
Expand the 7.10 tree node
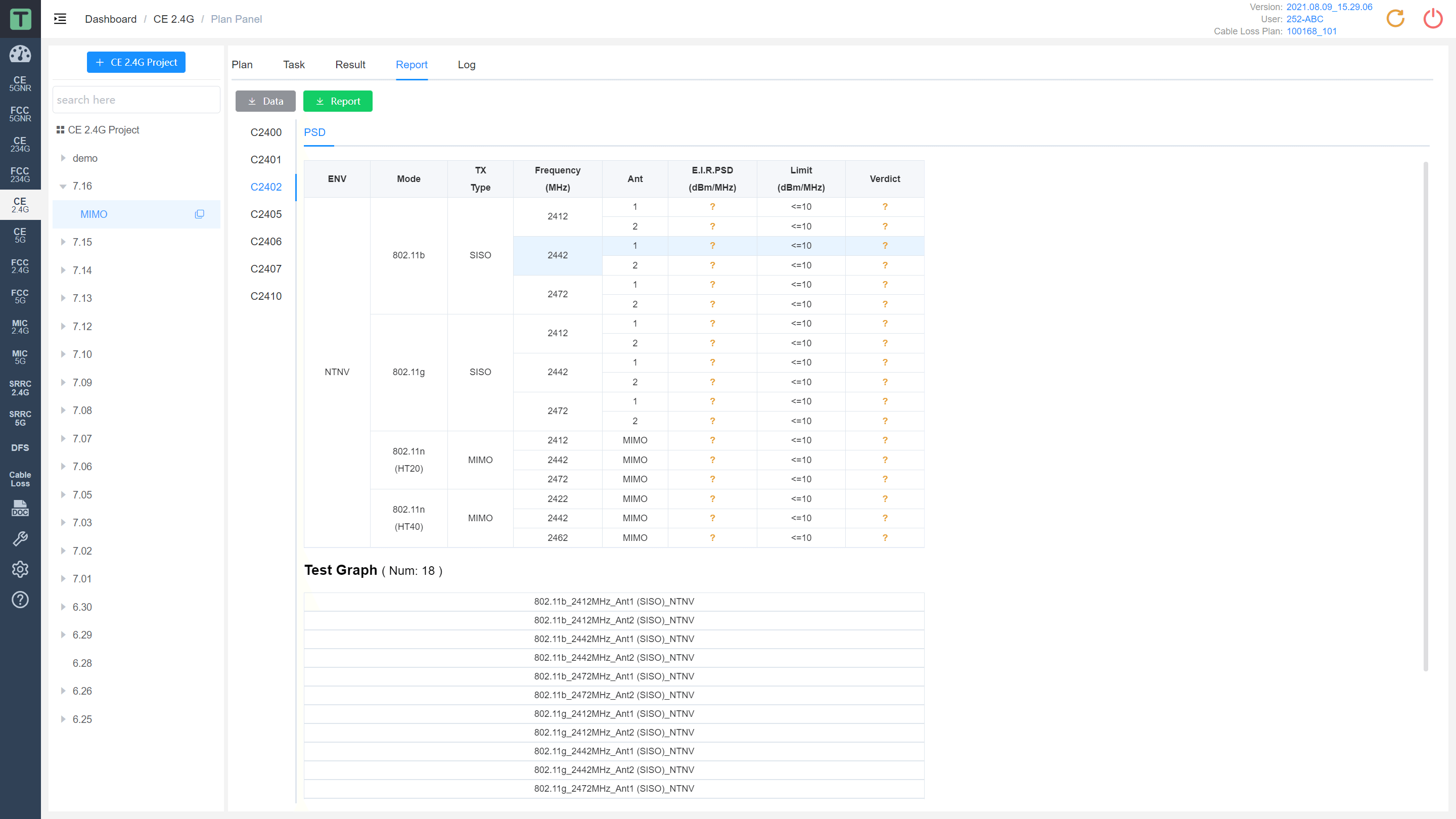coord(63,354)
